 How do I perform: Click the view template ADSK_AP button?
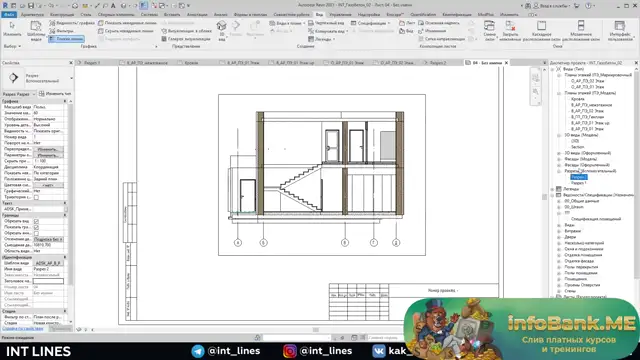tap(48, 263)
